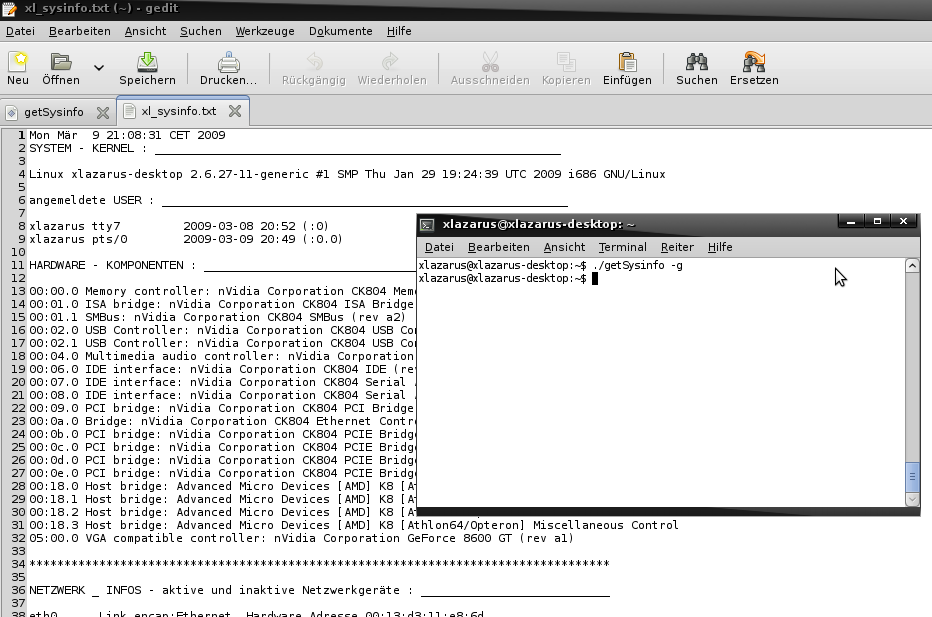Print the document via the Drucken icon
The width and height of the screenshot is (932, 617).
coord(228,62)
